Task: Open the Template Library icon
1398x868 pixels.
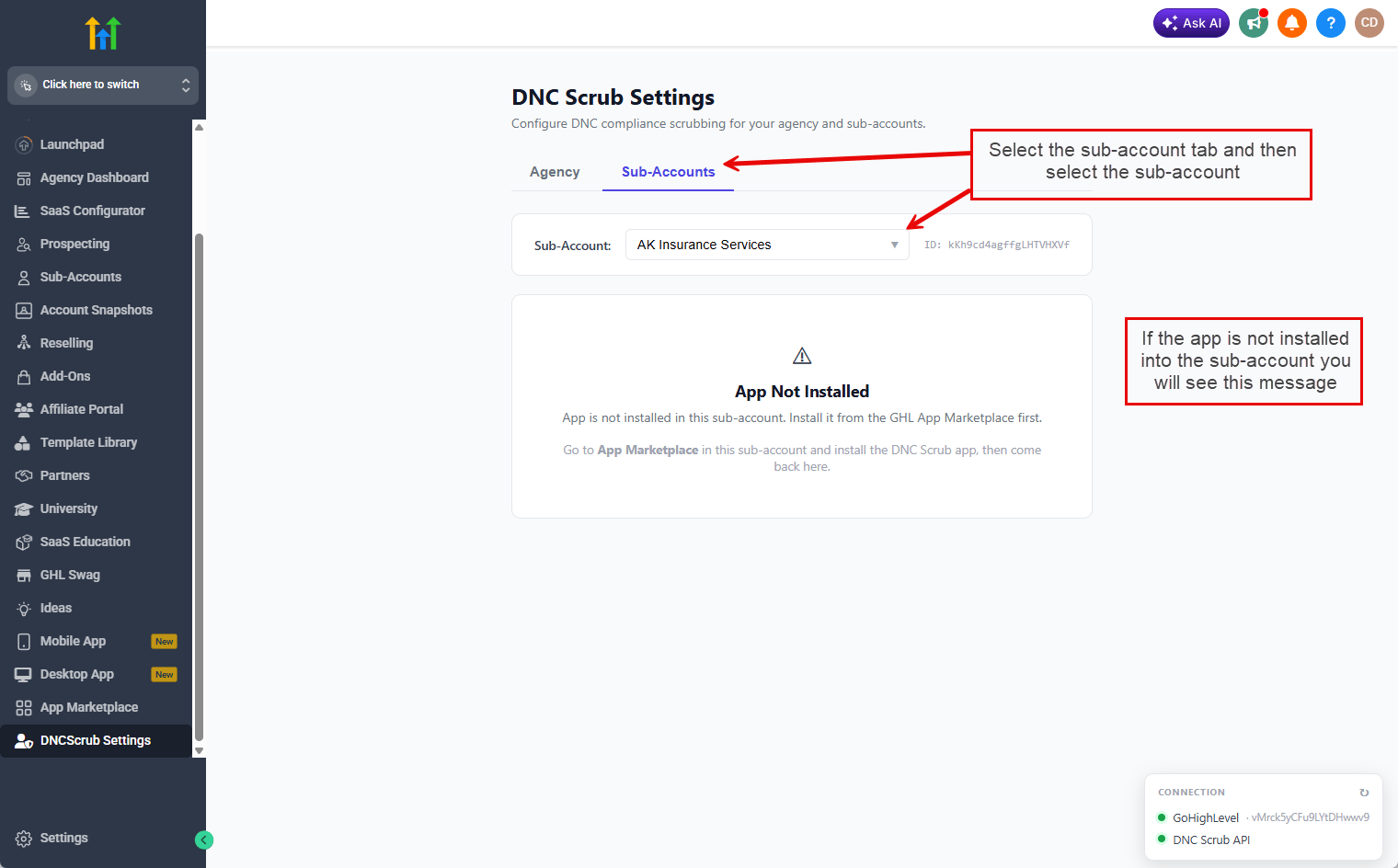Action: 24,442
